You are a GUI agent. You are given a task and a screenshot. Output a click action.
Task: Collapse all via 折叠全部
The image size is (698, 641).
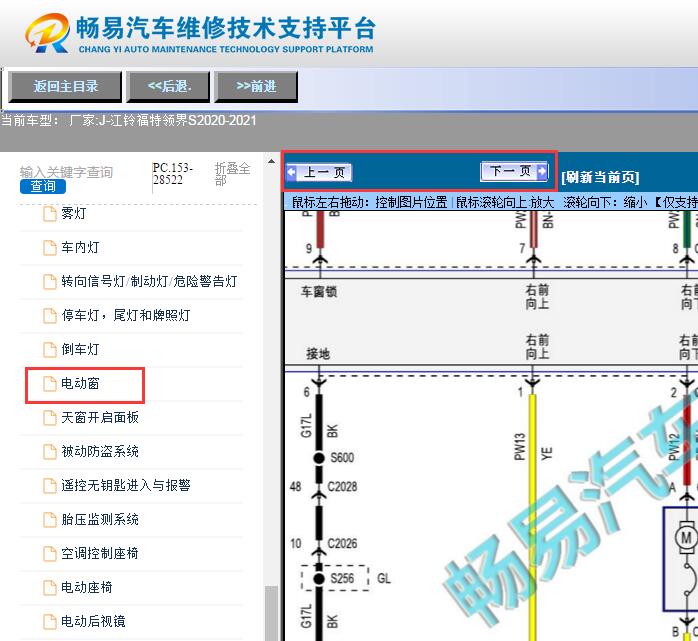pyautogui.click(x=232, y=174)
